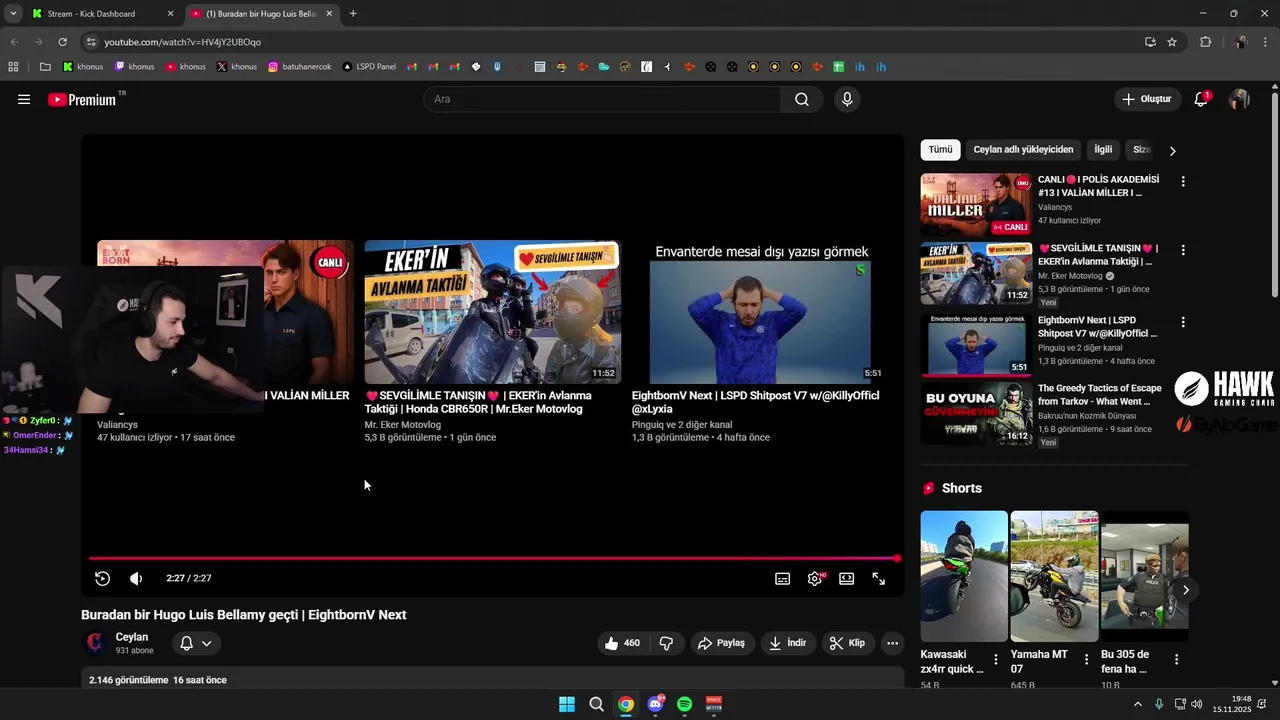Image resolution: width=1280 pixels, height=720 pixels.
Task: Open options for Yamaha MT 07 Short
Action: tap(1086, 660)
